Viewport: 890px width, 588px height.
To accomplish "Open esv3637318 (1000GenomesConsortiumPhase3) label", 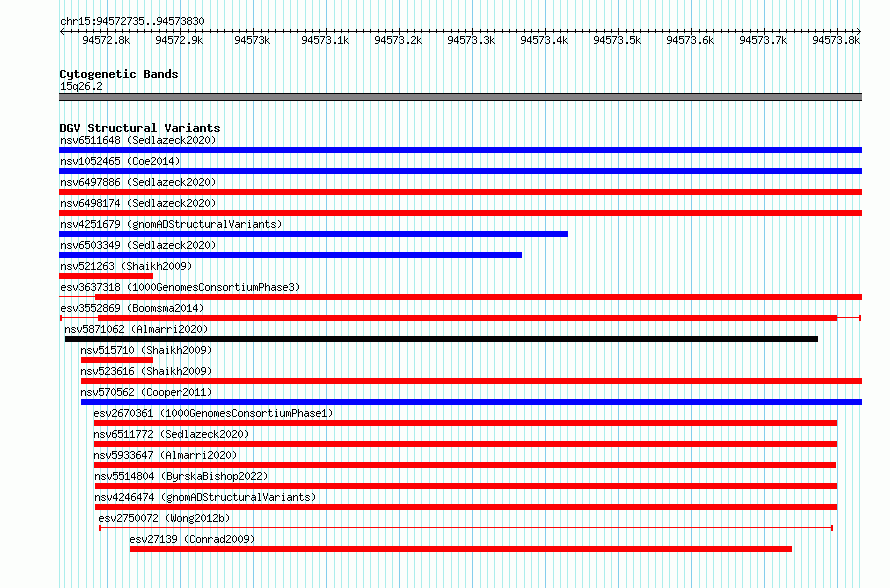I will [180, 287].
